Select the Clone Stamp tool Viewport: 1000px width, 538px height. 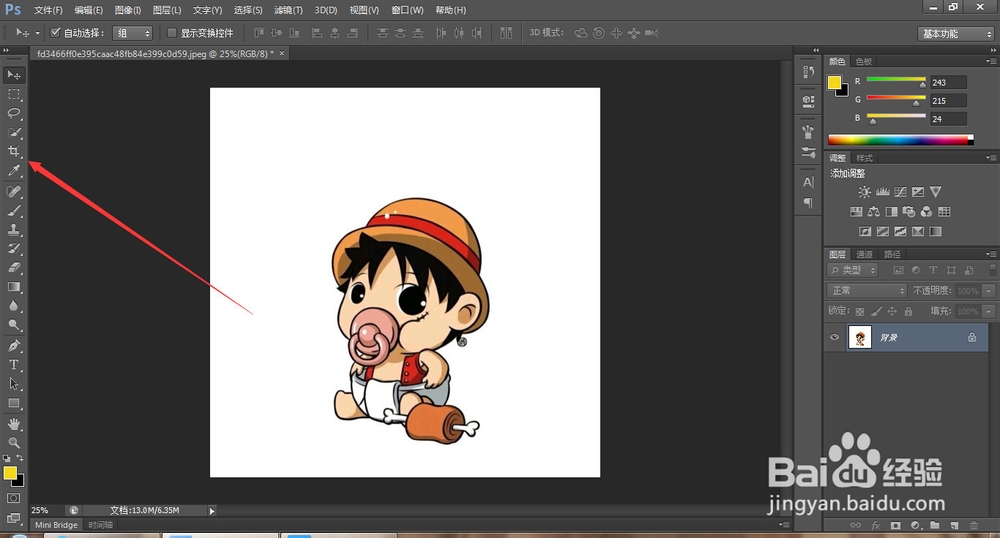click(13, 229)
